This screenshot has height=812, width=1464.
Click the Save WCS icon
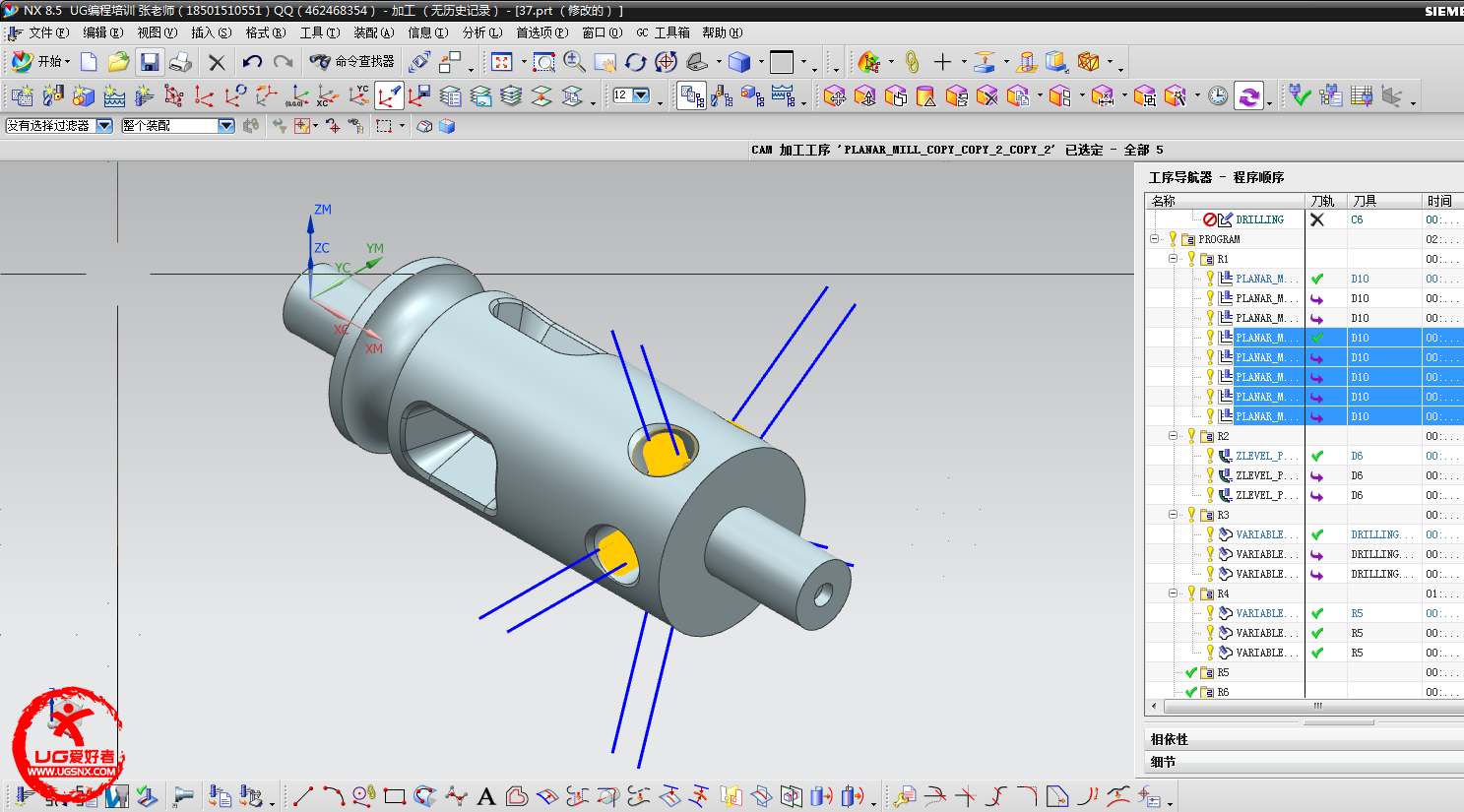pyautogui.click(x=419, y=95)
